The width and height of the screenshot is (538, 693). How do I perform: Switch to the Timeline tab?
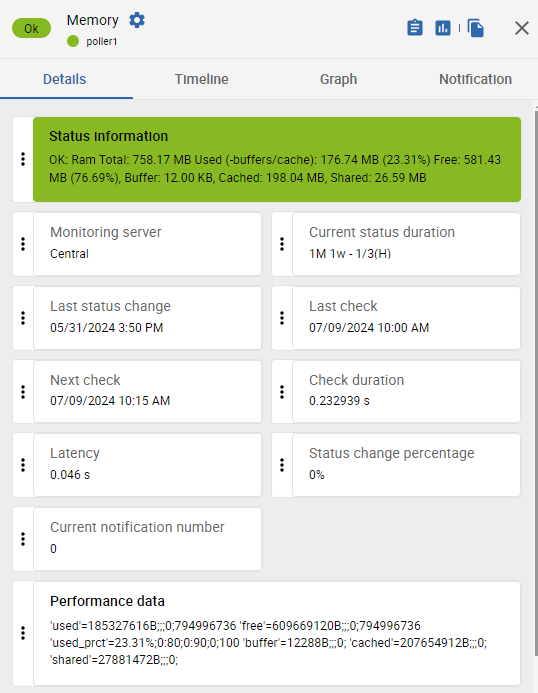point(201,79)
